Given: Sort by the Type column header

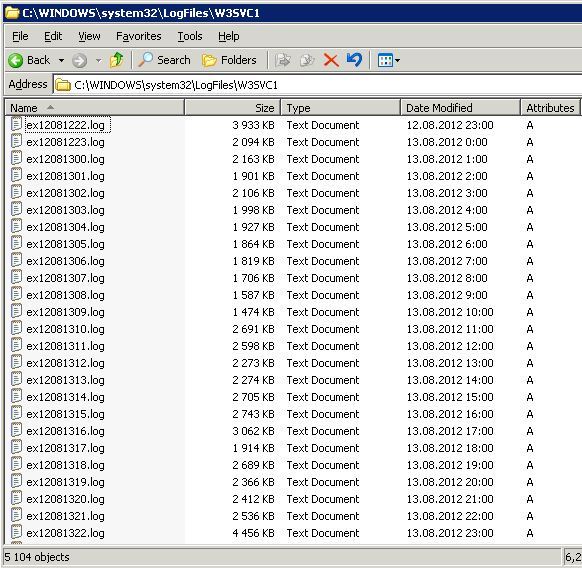Looking at the screenshot, I should pos(341,108).
